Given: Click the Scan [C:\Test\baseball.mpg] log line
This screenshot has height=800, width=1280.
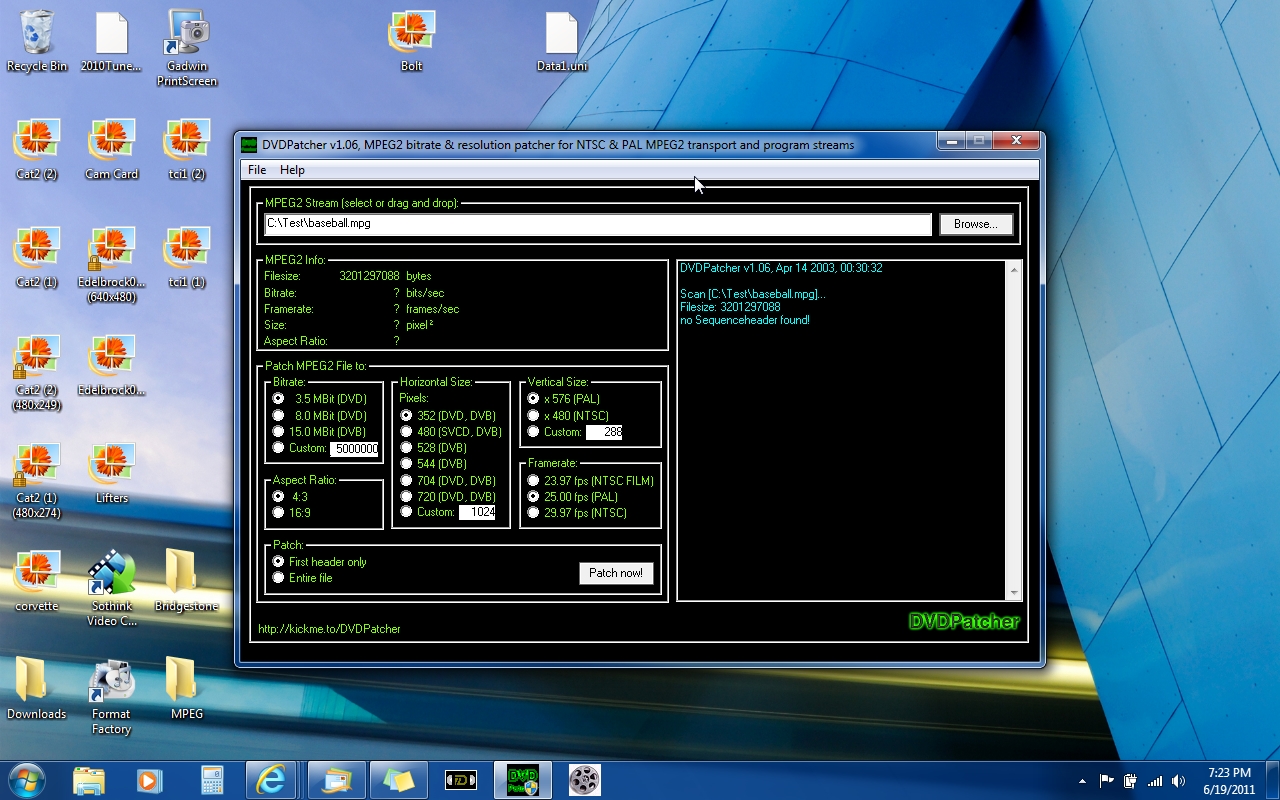Looking at the screenshot, I should pyautogui.click(x=753, y=294).
